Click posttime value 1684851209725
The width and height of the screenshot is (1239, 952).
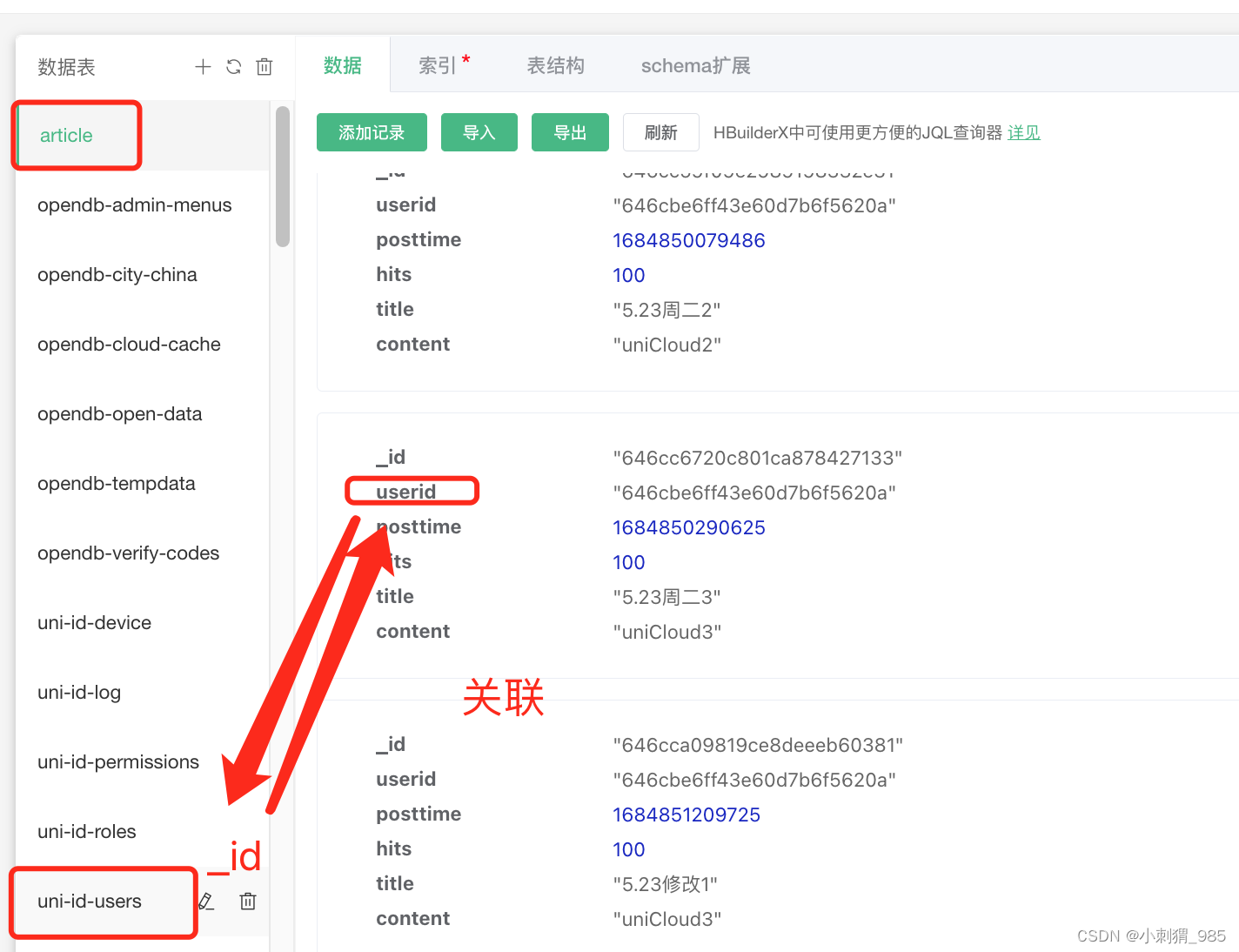tap(686, 815)
